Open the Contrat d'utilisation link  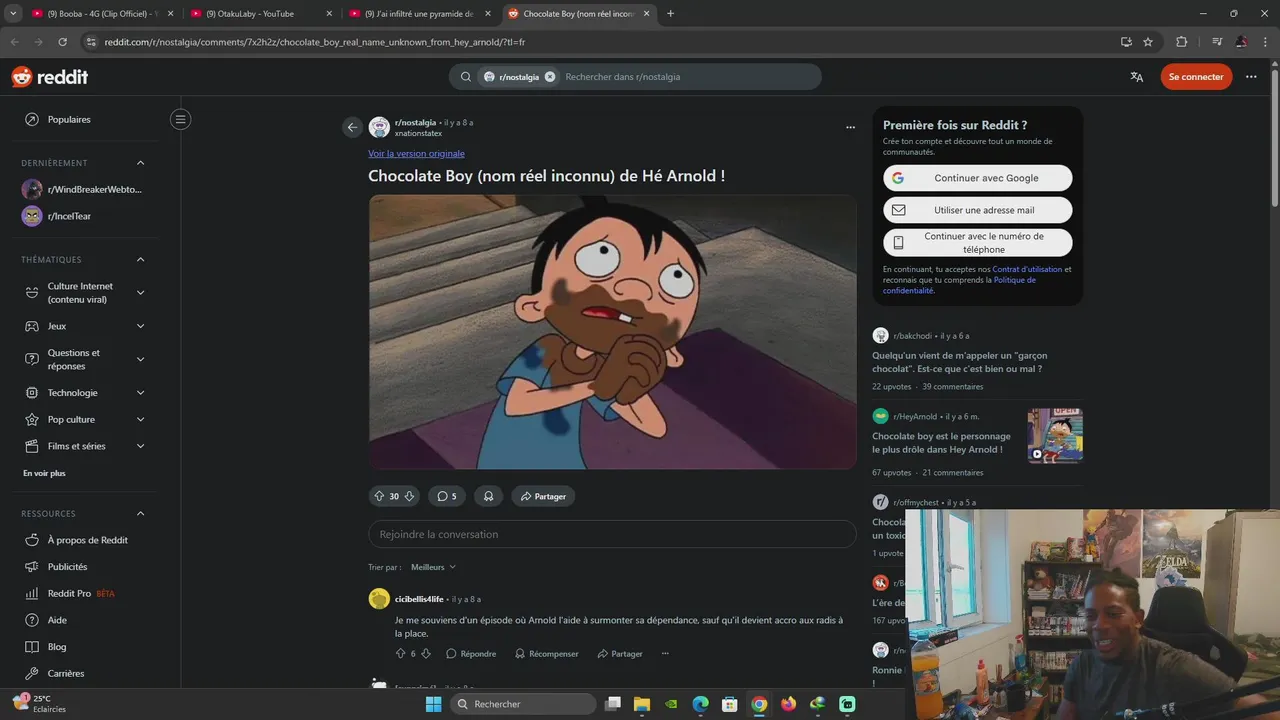(1027, 269)
